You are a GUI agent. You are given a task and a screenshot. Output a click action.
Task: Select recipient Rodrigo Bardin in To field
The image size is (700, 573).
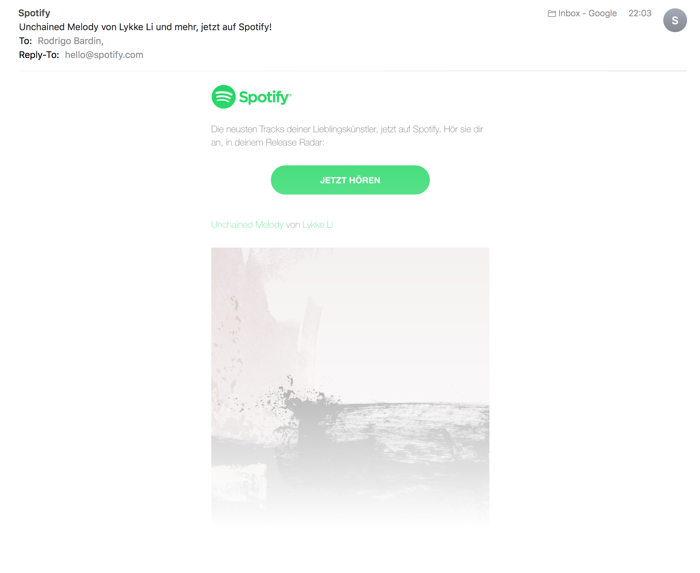(x=70, y=41)
